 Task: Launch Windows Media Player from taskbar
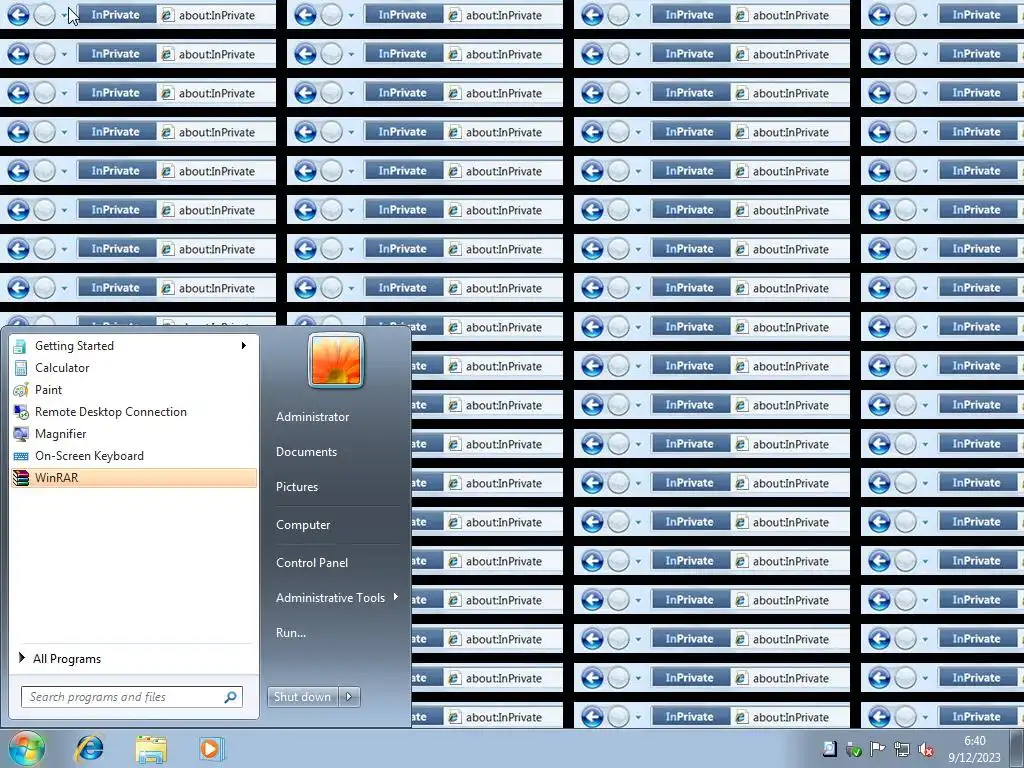211,748
